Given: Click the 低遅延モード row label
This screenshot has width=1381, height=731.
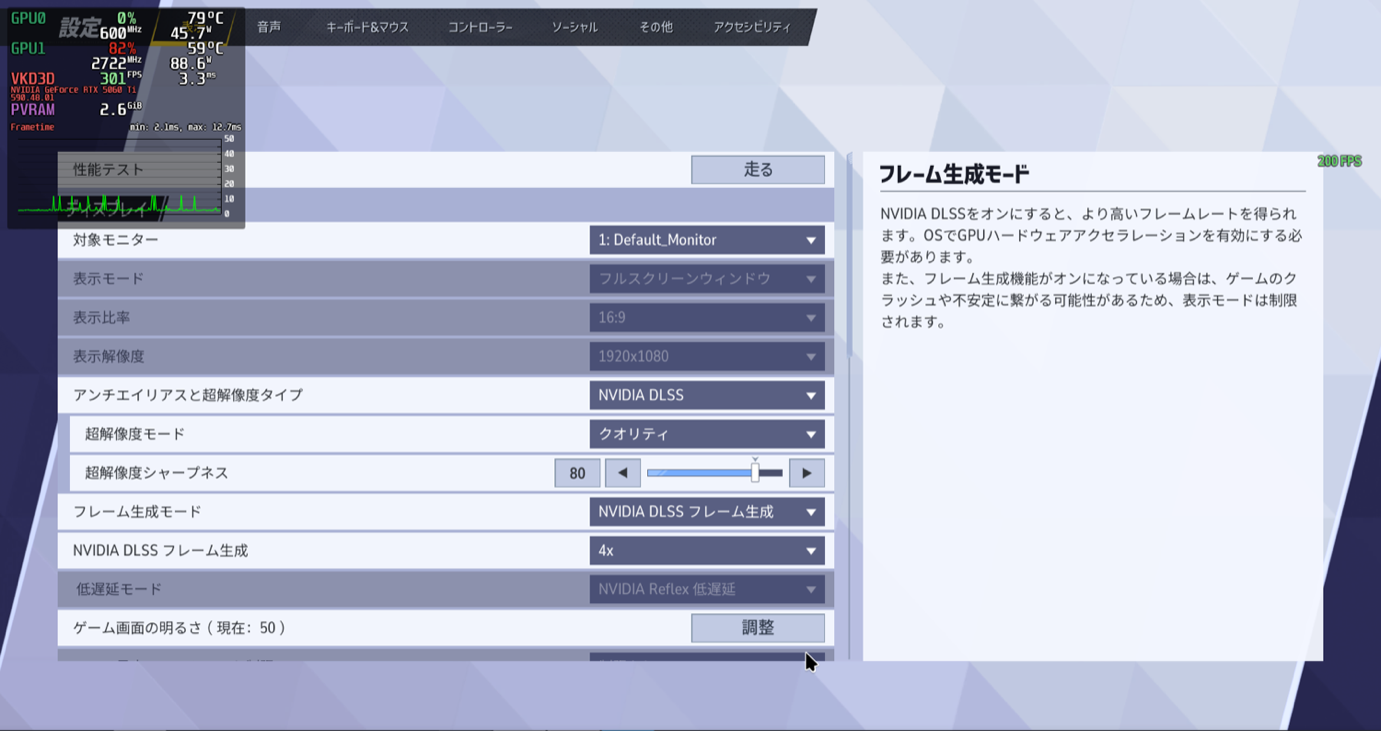Looking at the screenshot, I should (x=119, y=590).
